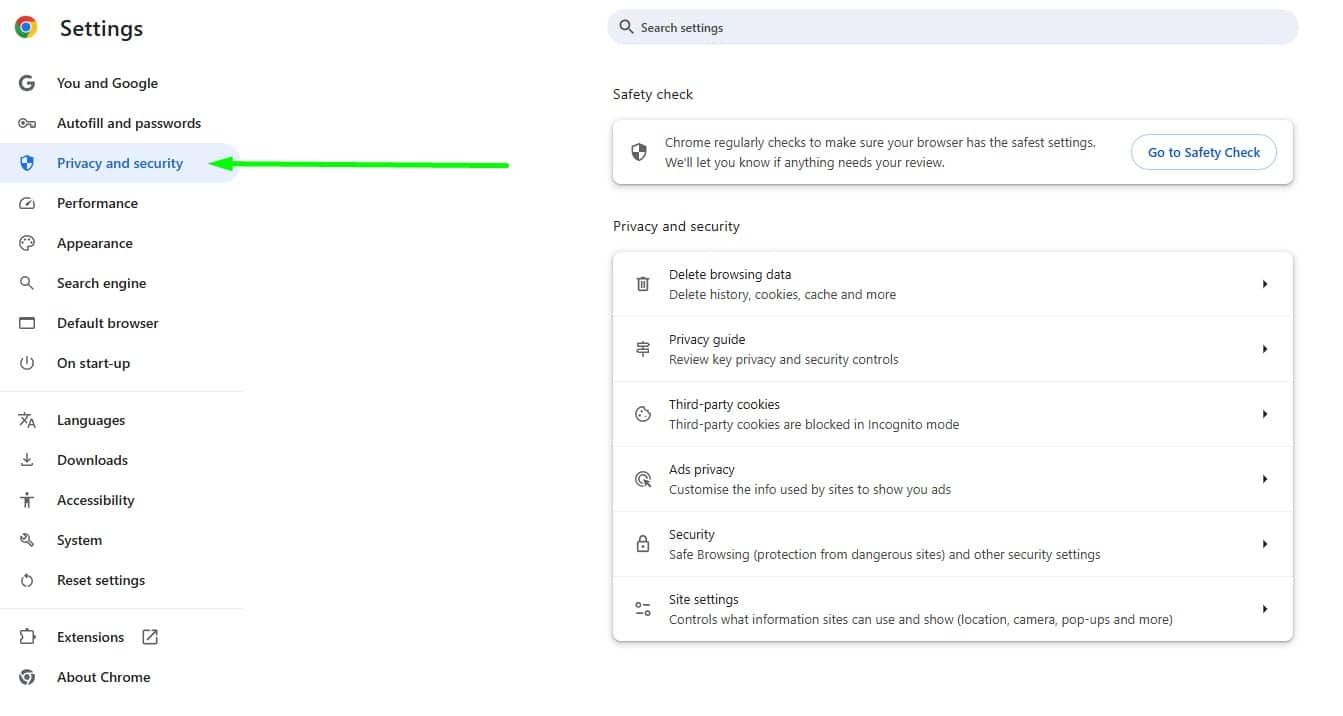1343x716 pixels.
Task: Click the trash bin icon for Delete browsing data
Action: (643, 284)
